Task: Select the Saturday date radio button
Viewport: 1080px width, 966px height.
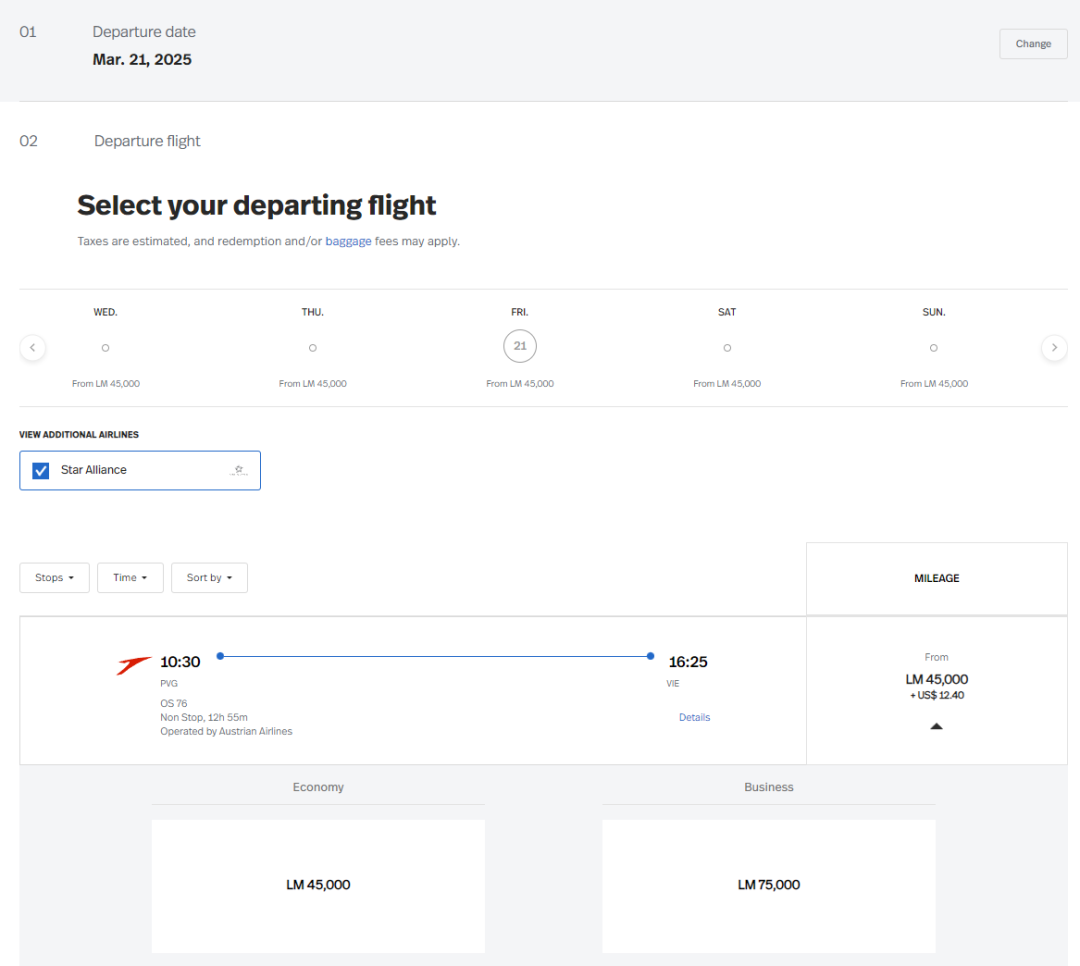Action: pos(727,348)
